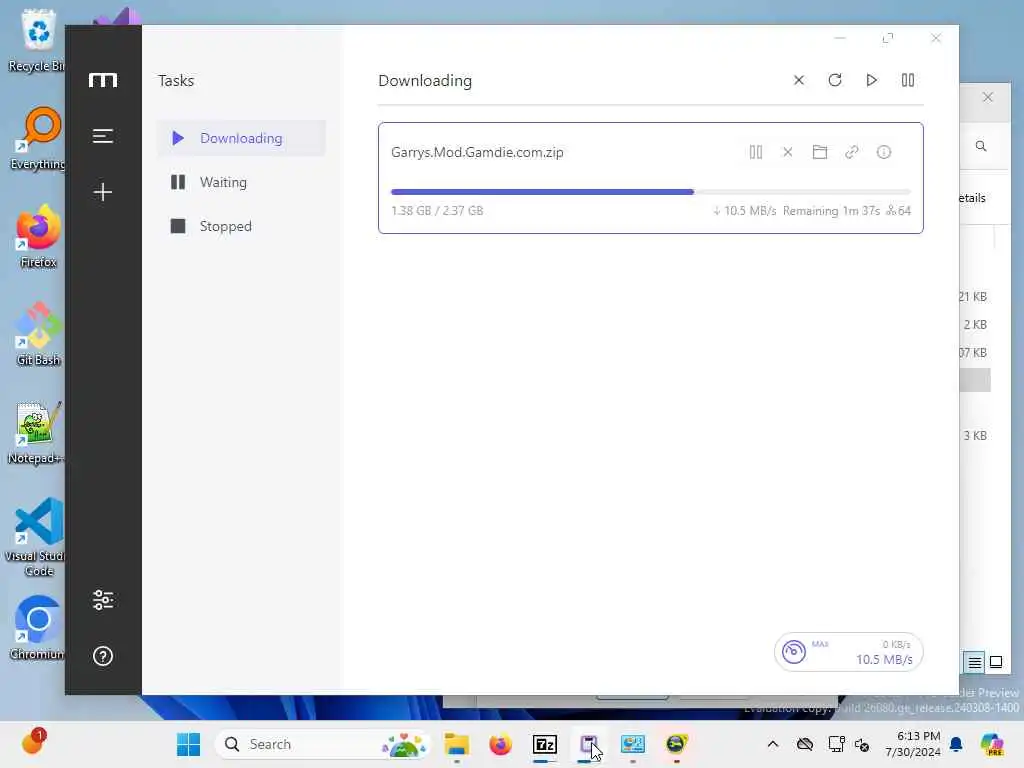Select the Stopped tasks category
This screenshot has height=768, width=1024.
(241, 226)
